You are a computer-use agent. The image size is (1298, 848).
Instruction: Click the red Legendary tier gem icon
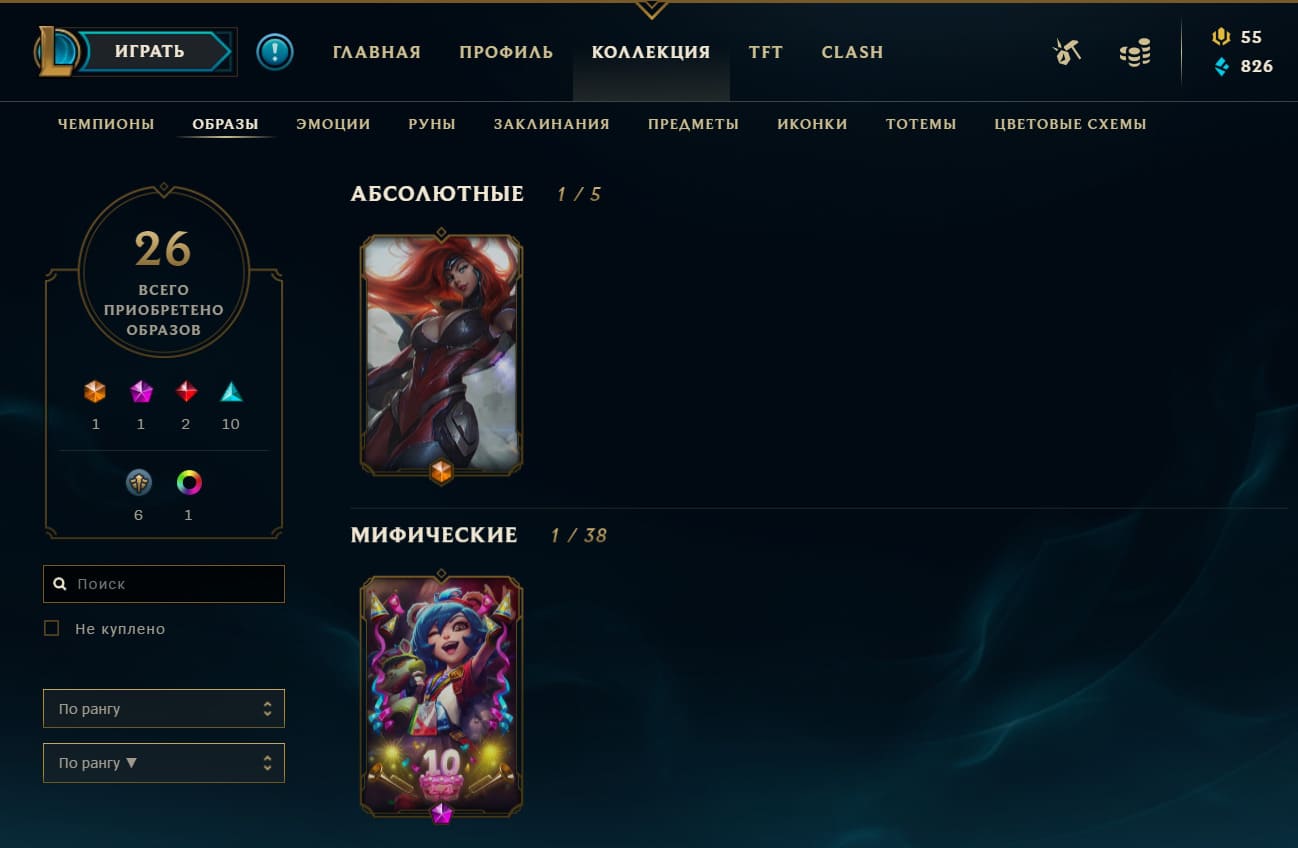pos(187,392)
